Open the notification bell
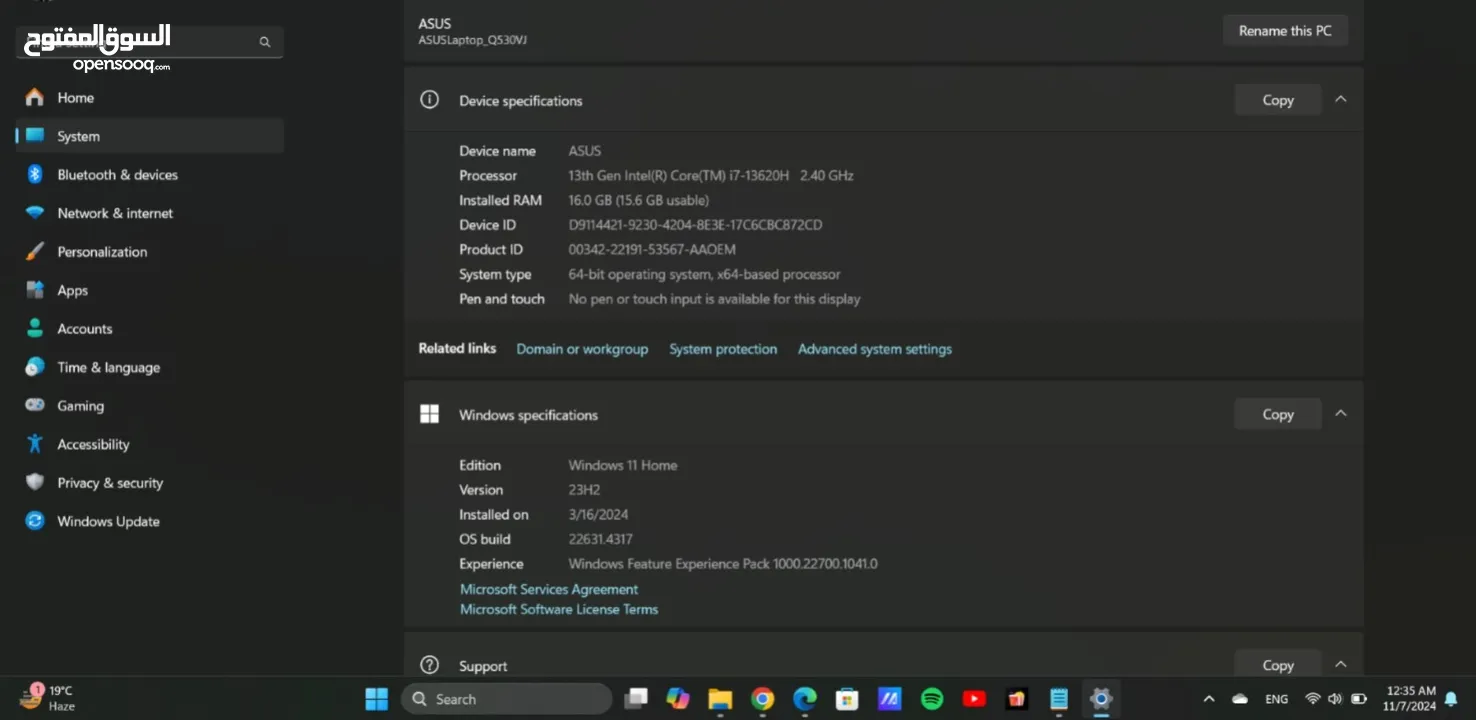Image resolution: width=1476 pixels, height=720 pixels. click(x=1451, y=700)
